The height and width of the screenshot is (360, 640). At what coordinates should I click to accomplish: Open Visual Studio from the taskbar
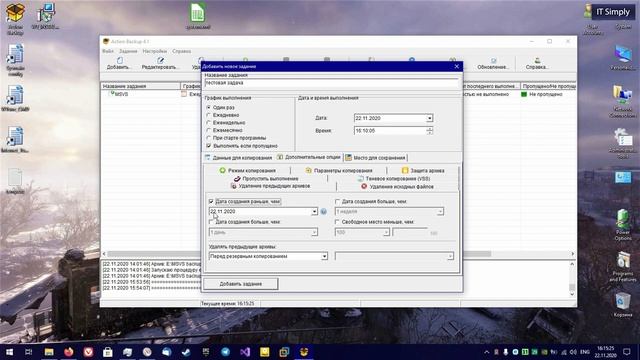pos(245,352)
